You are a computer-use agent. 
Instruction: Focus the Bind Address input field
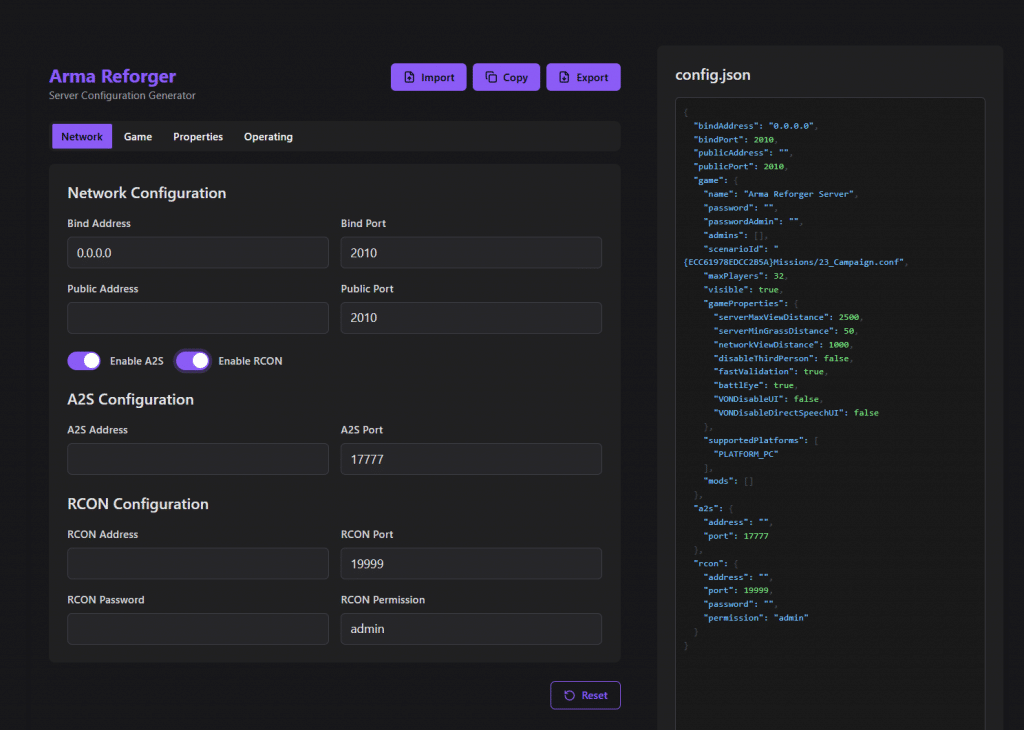click(x=197, y=253)
